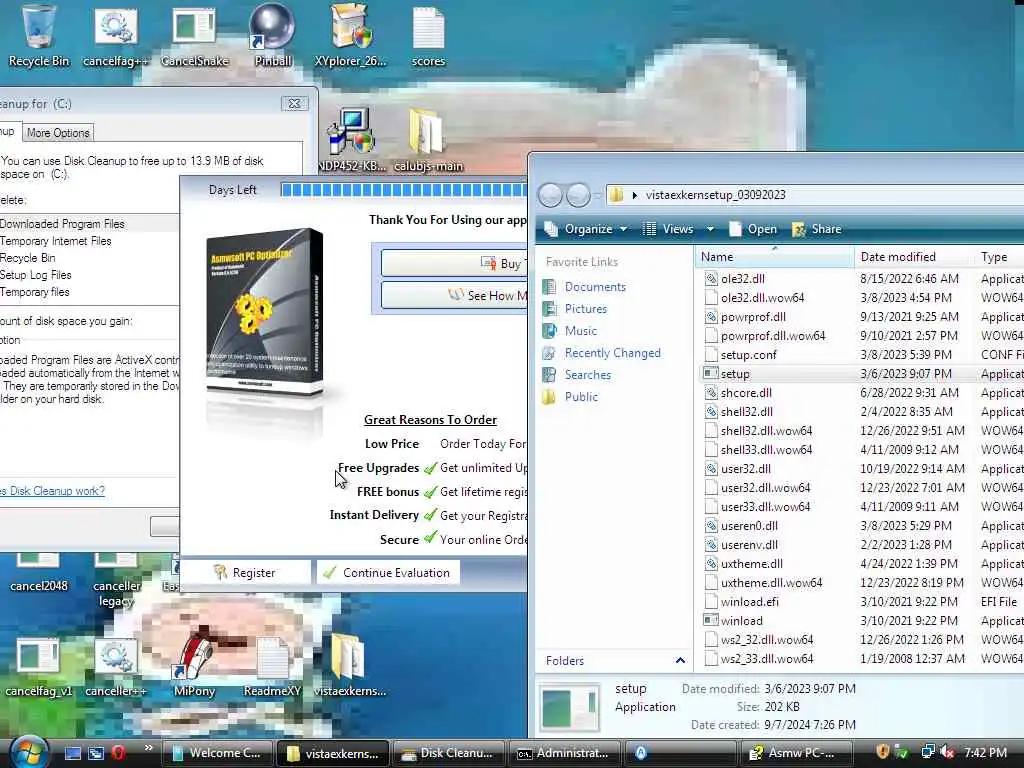This screenshot has height=768, width=1024.
Task: Click the Switch between windows quick launch icon
Action: (95, 753)
